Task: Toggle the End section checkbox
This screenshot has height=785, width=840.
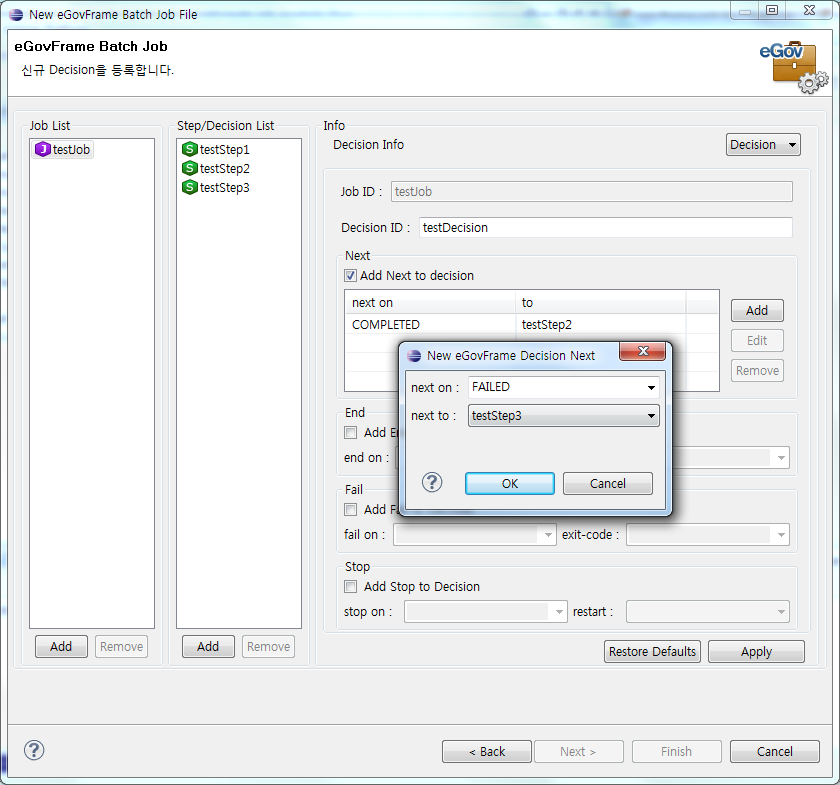Action: click(350, 432)
